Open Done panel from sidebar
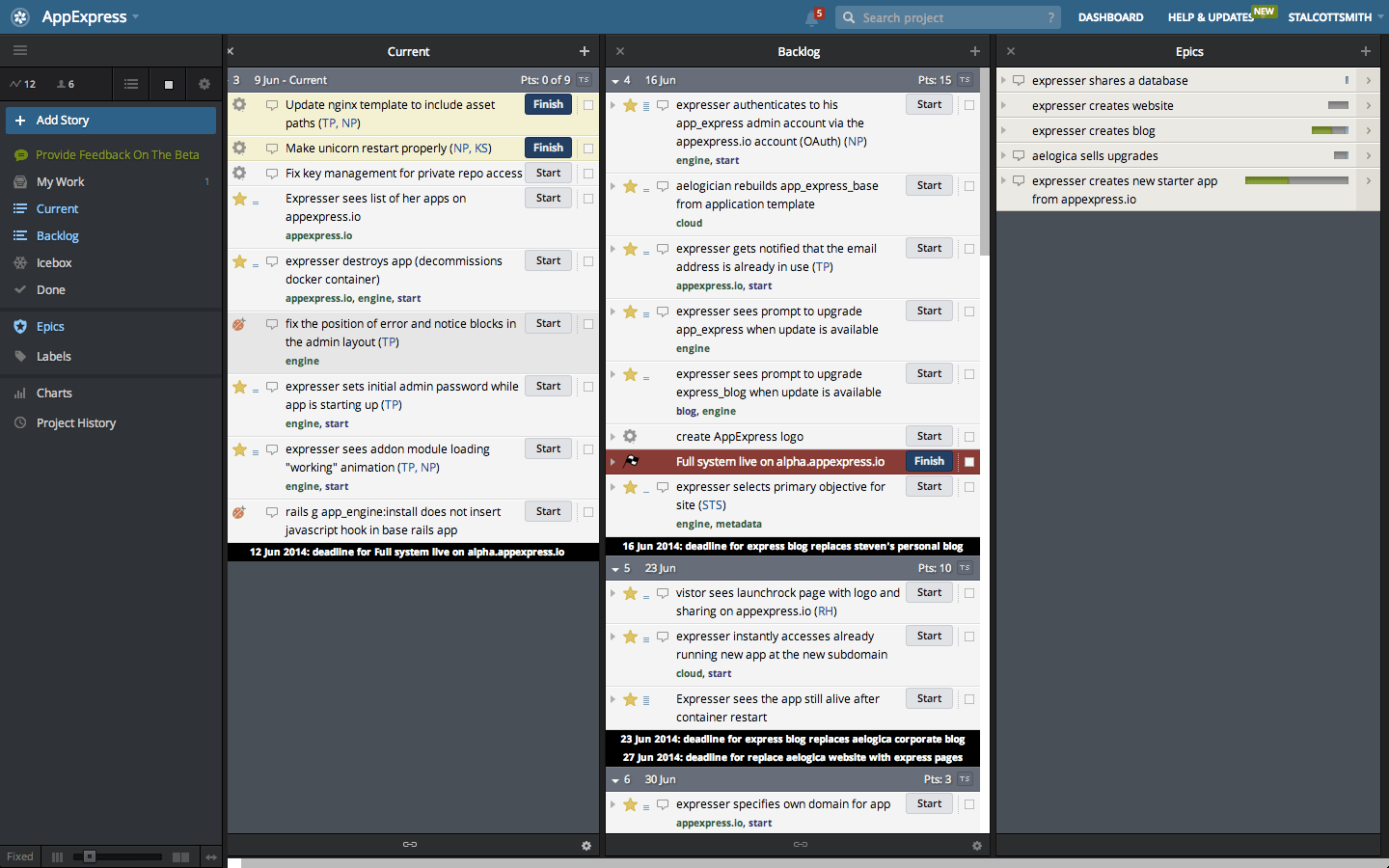Viewport: 1389px width, 868px height. (51, 290)
